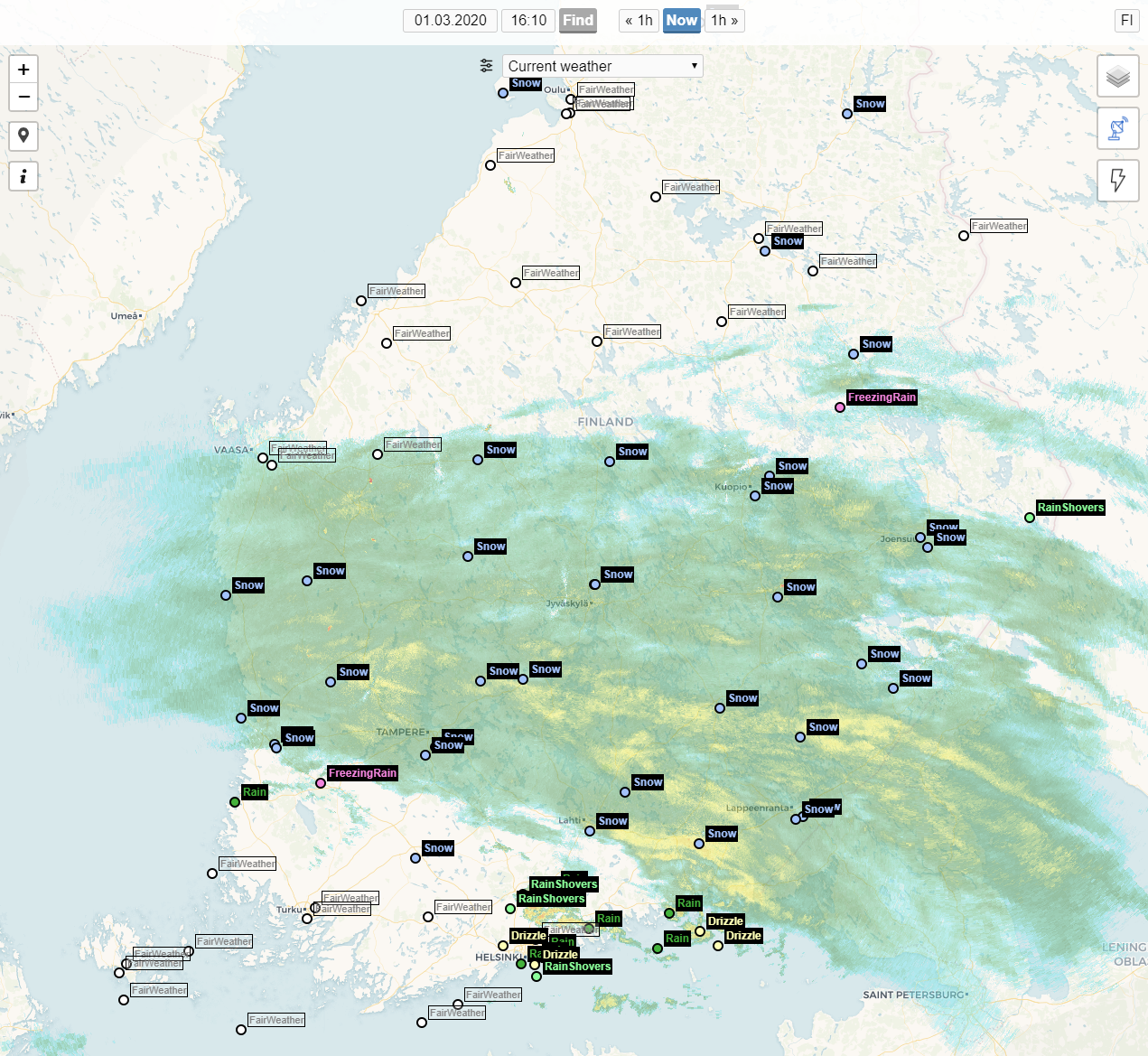Zoom out of the map
The width and height of the screenshot is (1148, 1056).
click(23, 97)
